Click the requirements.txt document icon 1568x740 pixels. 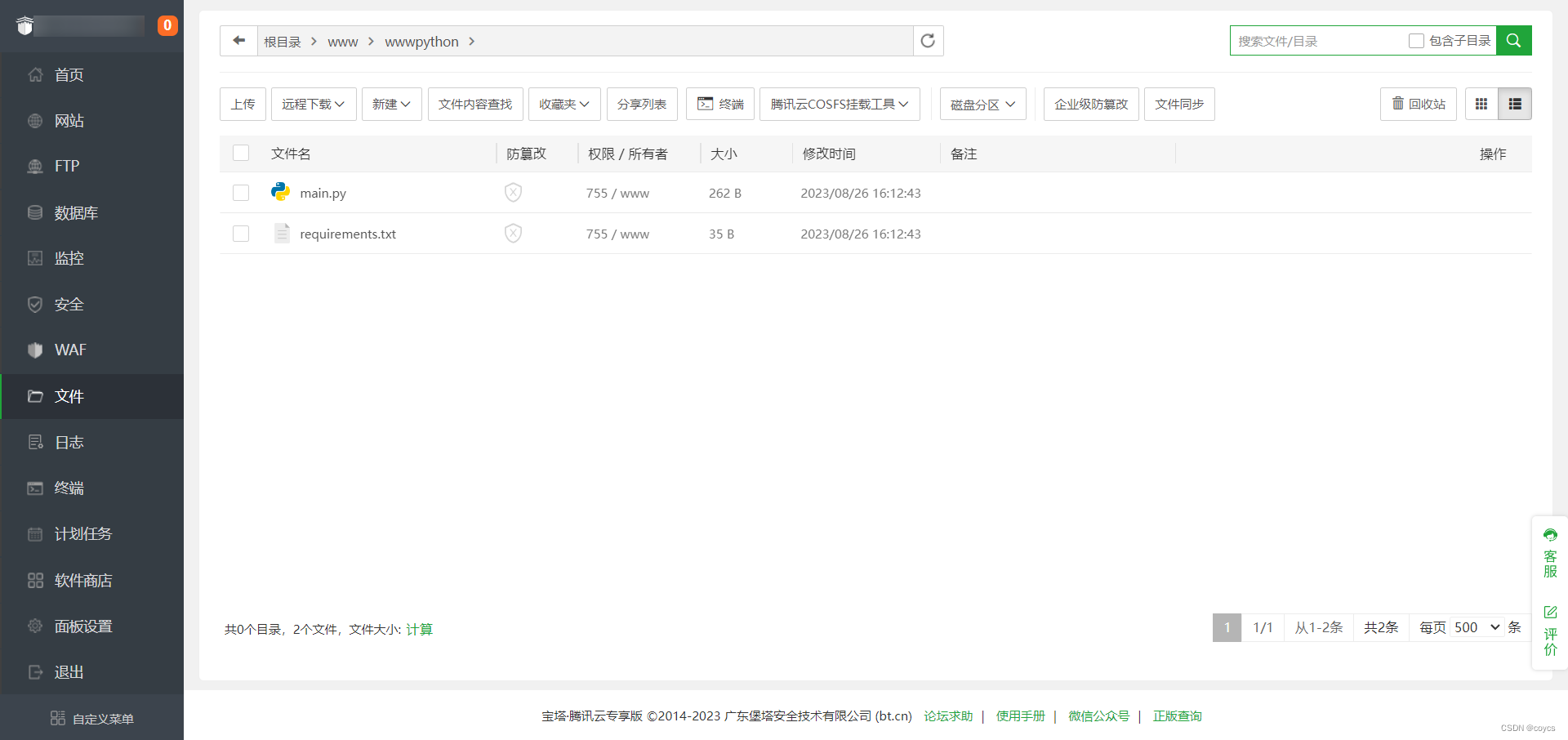point(282,234)
